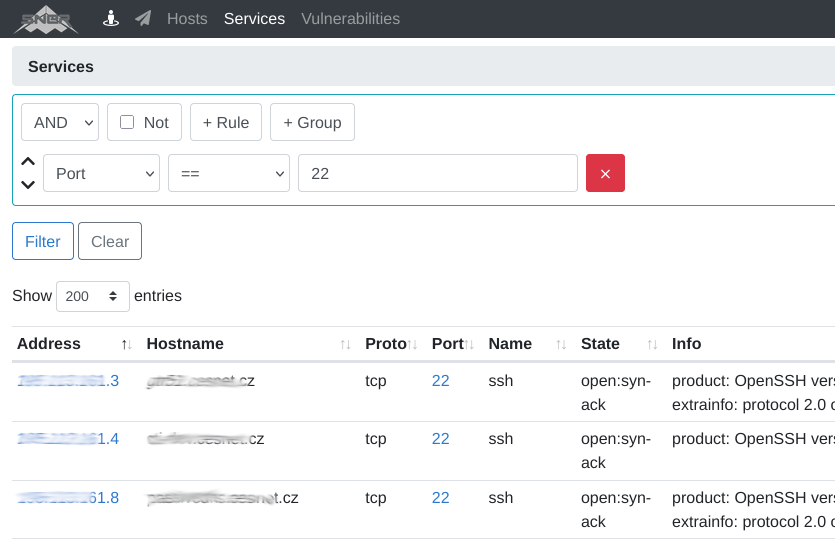Click the Clear button
835x541 pixels.
110,241
